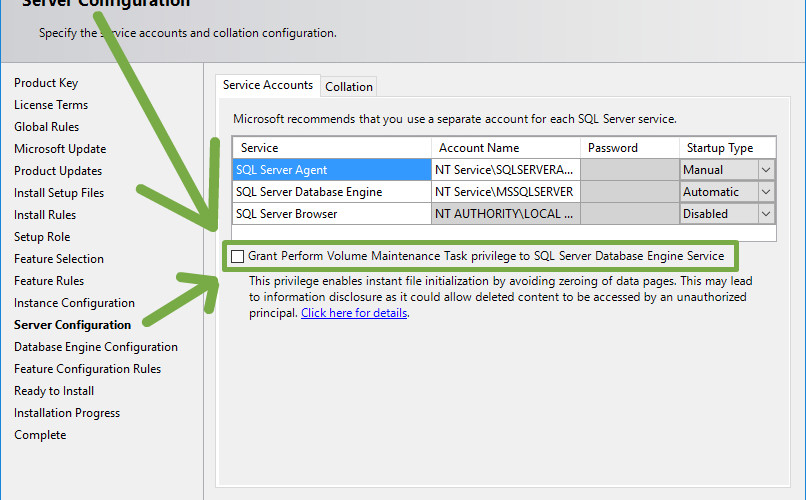Select Database Engine Configuration step in sidebar
Screen dimensions: 806x500
[x=96, y=347]
